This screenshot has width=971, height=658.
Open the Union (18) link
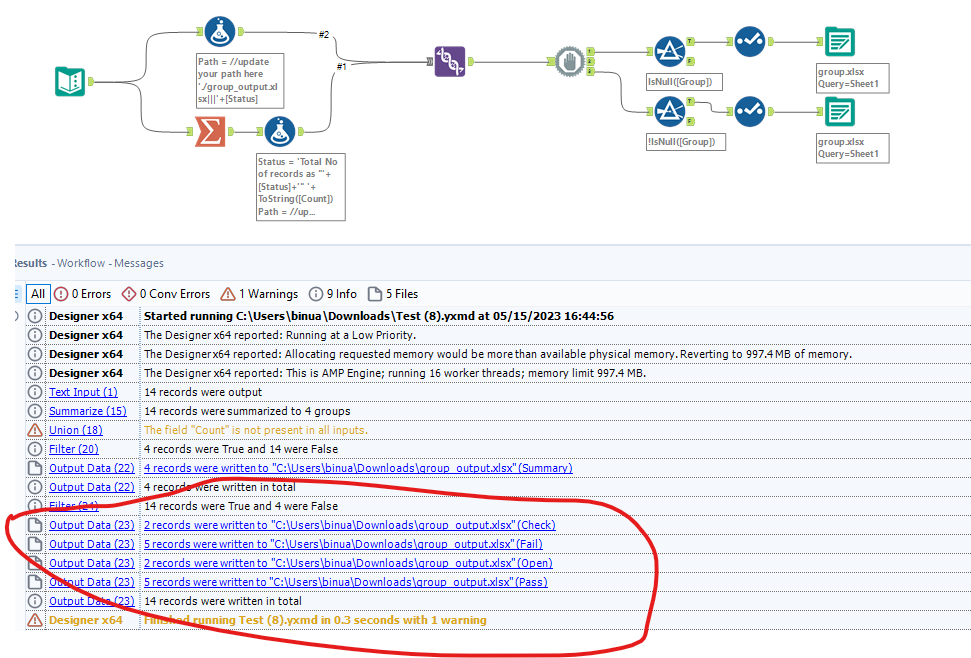[x=76, y=430]
